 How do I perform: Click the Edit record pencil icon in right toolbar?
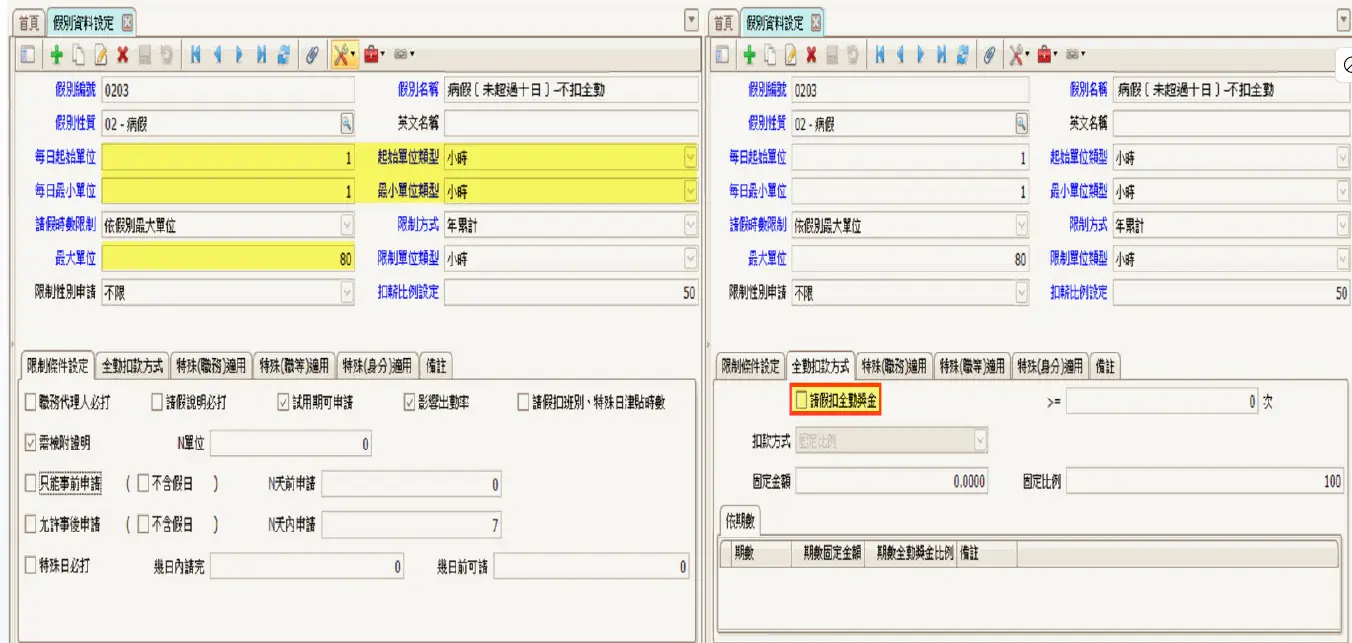pyautogui.click(x=790, y=55)
